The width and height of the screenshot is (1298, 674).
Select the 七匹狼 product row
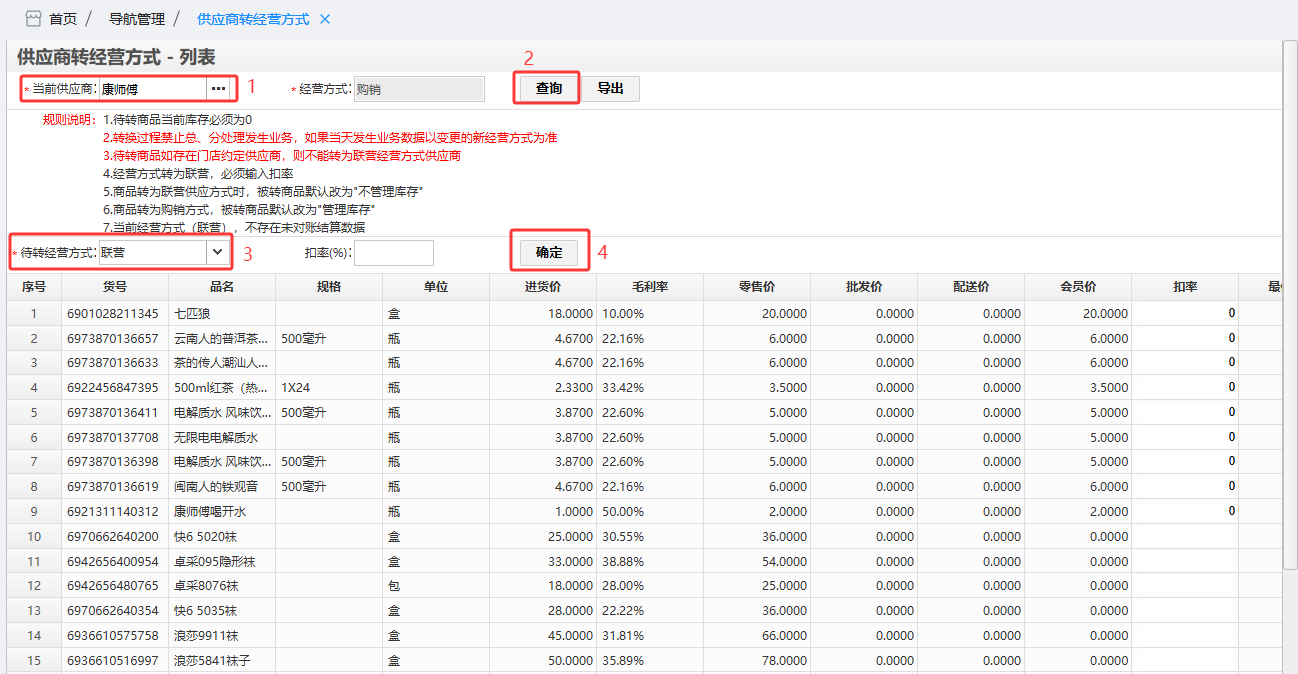221,314
